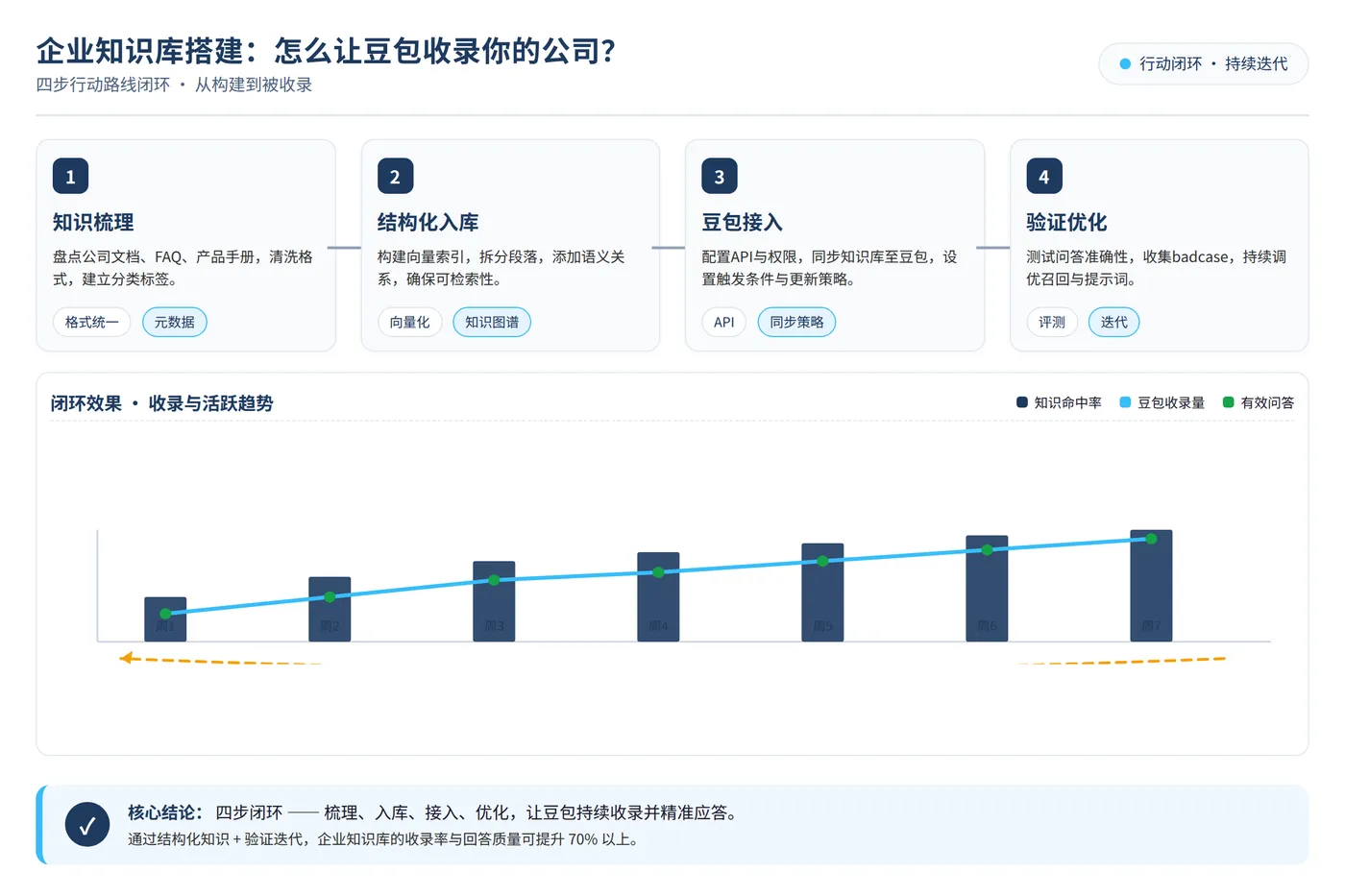1345x896 pixels.
Task: Click the step 1 number badge
Action: (70, 177)
